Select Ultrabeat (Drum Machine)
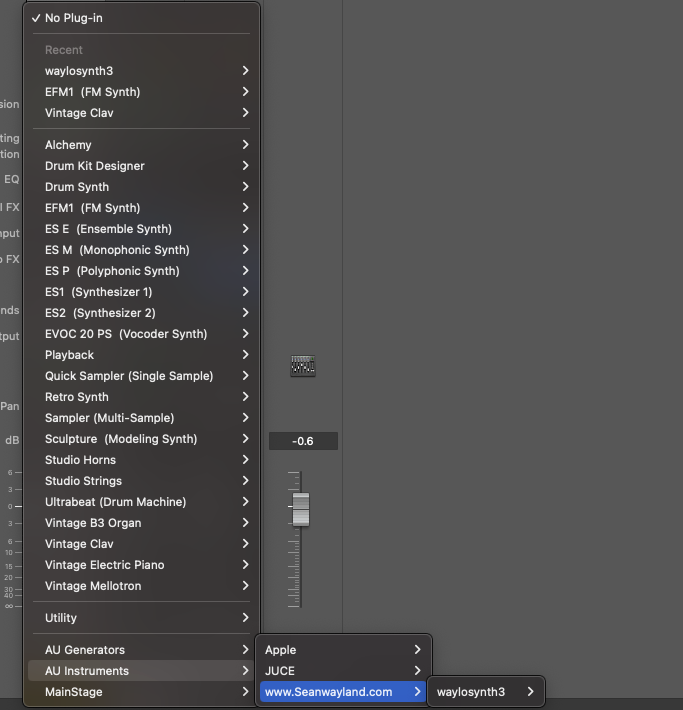The image size is (683, 710). [x=141, y=502]
